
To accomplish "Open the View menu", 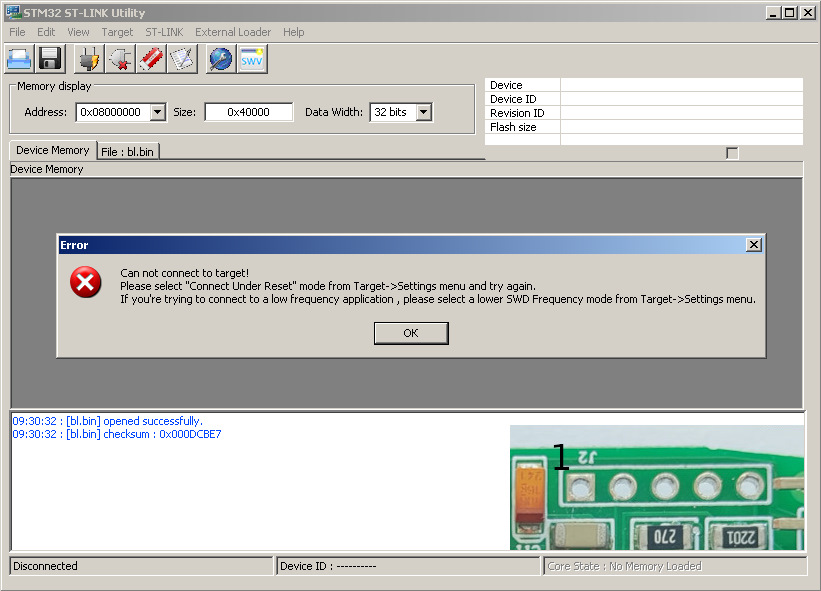I will 78,32.
